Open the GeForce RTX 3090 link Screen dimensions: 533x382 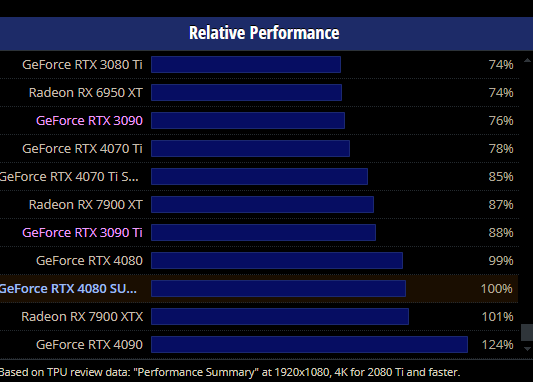click(x=89, y=121)
